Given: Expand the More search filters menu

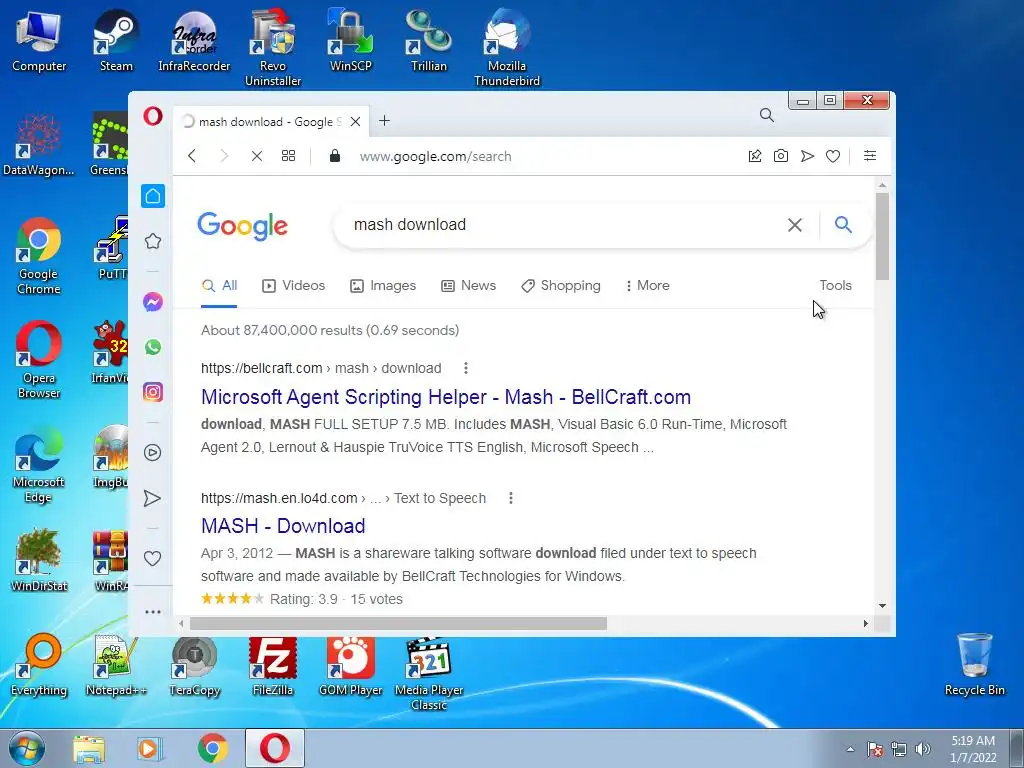Looking at the screenshot, I should coord(647,285).
